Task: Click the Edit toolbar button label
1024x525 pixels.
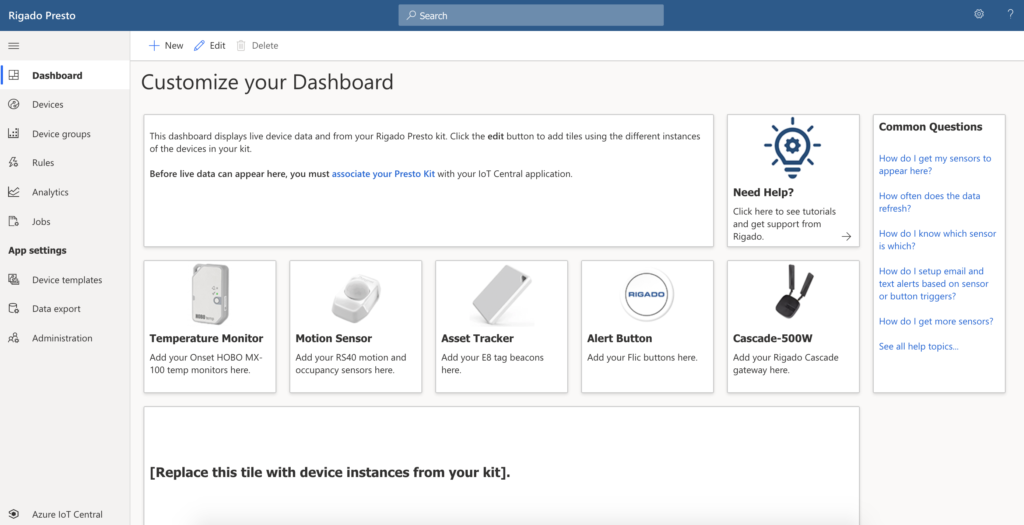Action: (217, 46)
